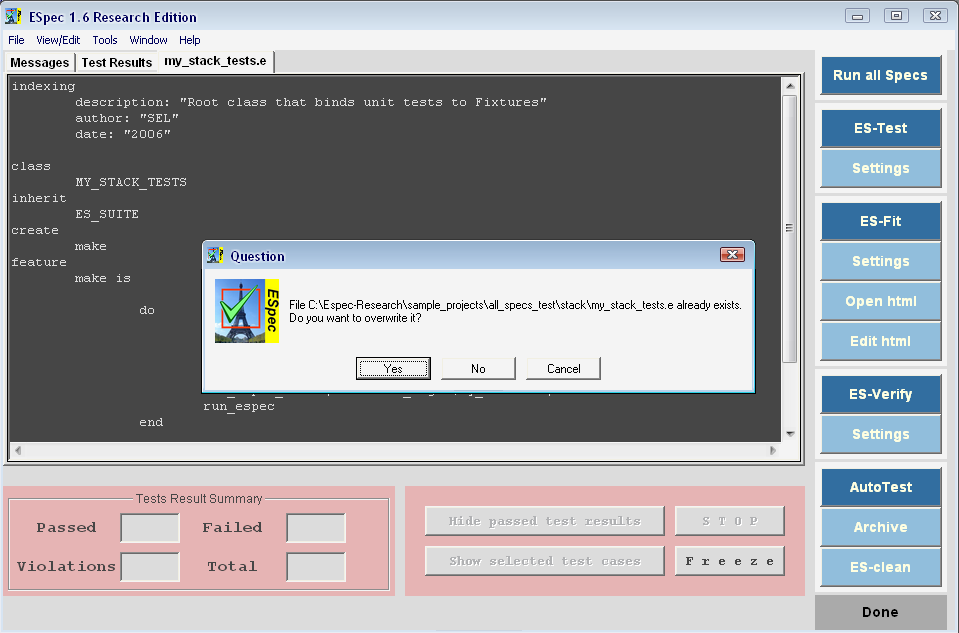959x633 pixels.
Task: Click the ESpec Eiffel Tower logo in dialog
Action: (247, 311)
